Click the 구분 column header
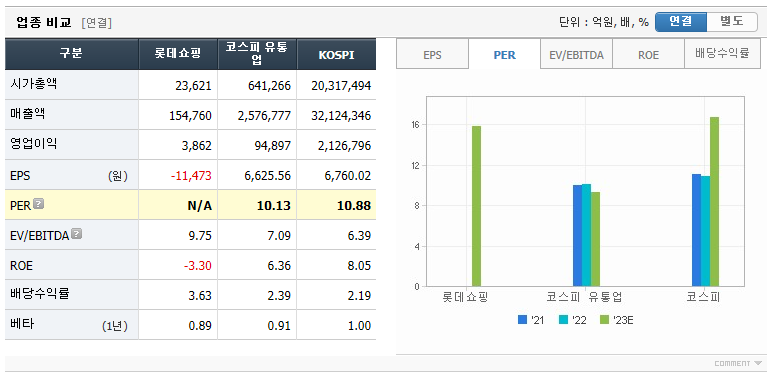This screenshot has width=773, height=379. coord(71,54)
